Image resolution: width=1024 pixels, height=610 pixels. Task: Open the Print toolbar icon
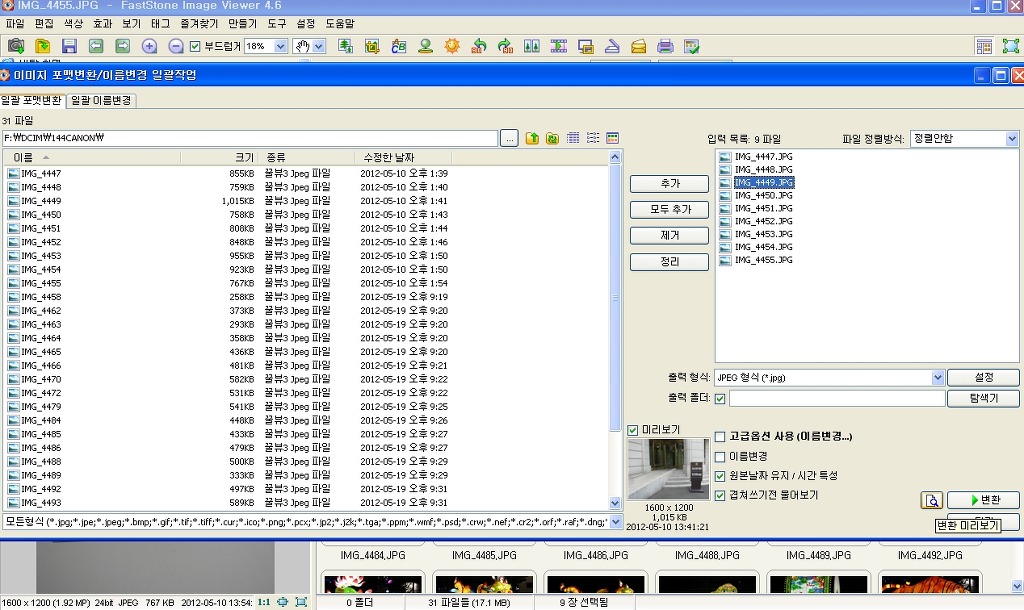point(665,46)
